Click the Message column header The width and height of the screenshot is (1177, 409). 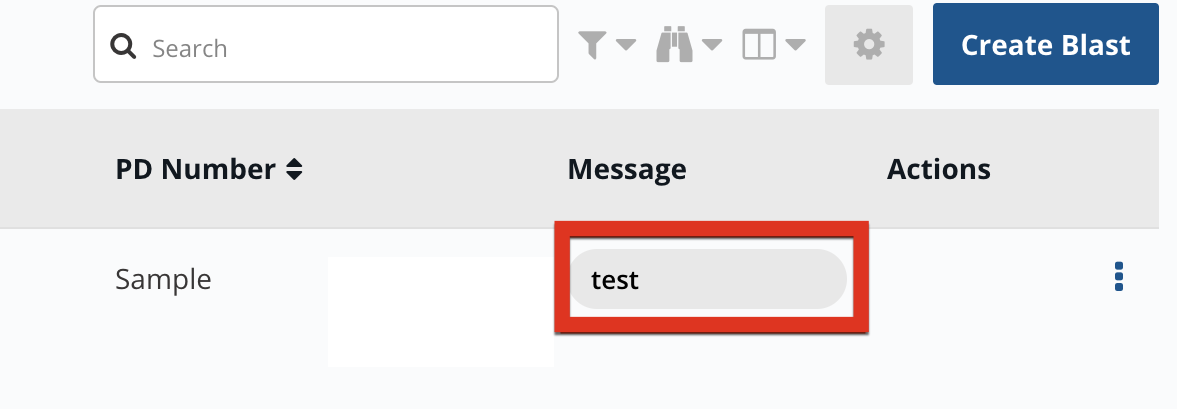(x=627, y=170)
